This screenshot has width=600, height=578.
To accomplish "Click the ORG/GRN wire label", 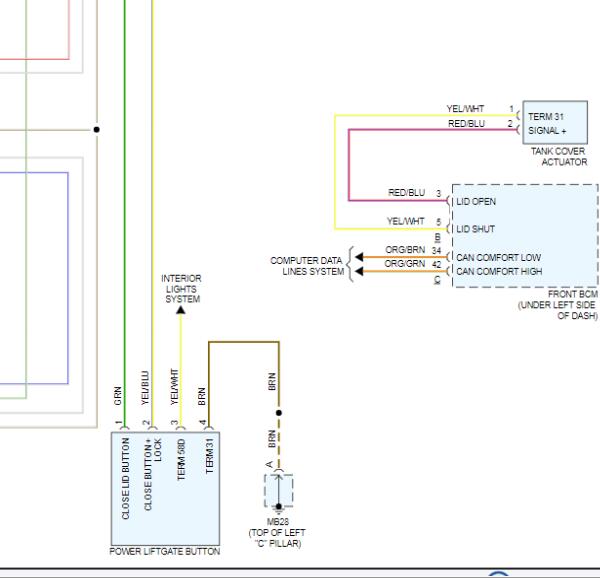I will pos(405,263).
